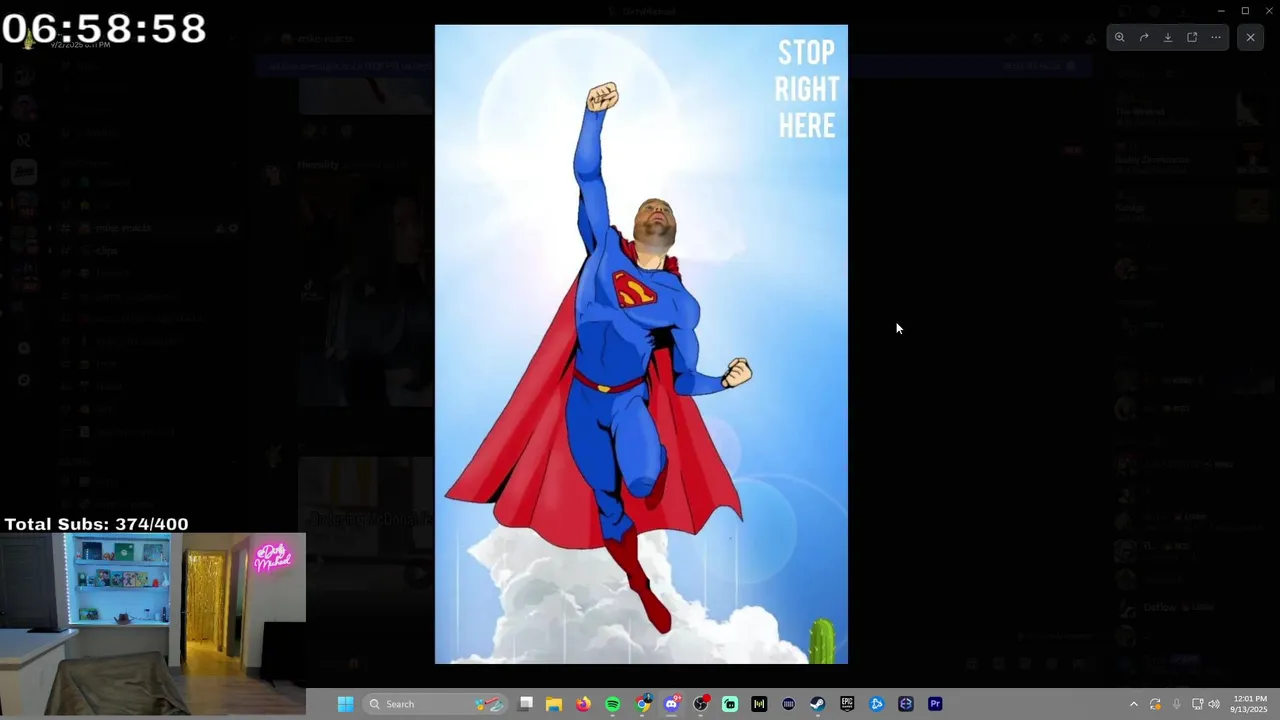Click the sync status tray icon
Screen dimensions: 1280x720
pyautogui.click(x=1155, y=704)
